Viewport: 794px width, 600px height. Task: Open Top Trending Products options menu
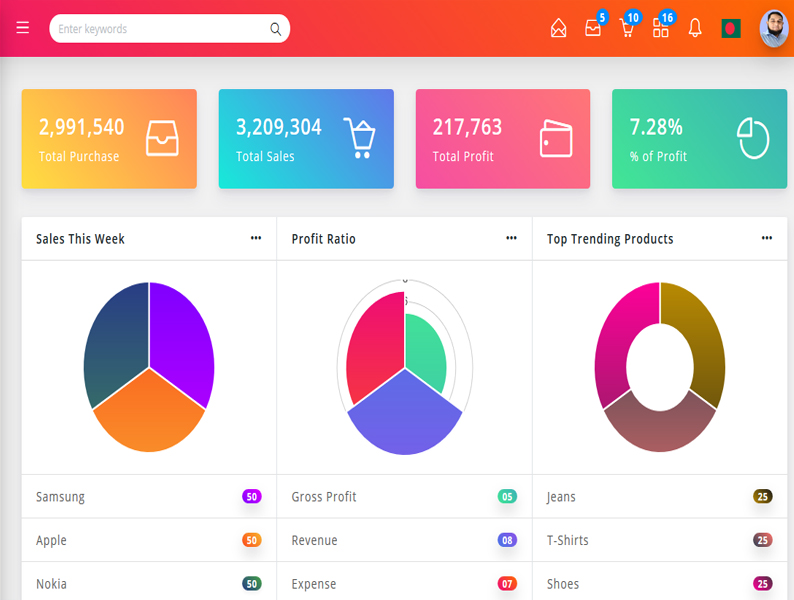coord(766,238)
